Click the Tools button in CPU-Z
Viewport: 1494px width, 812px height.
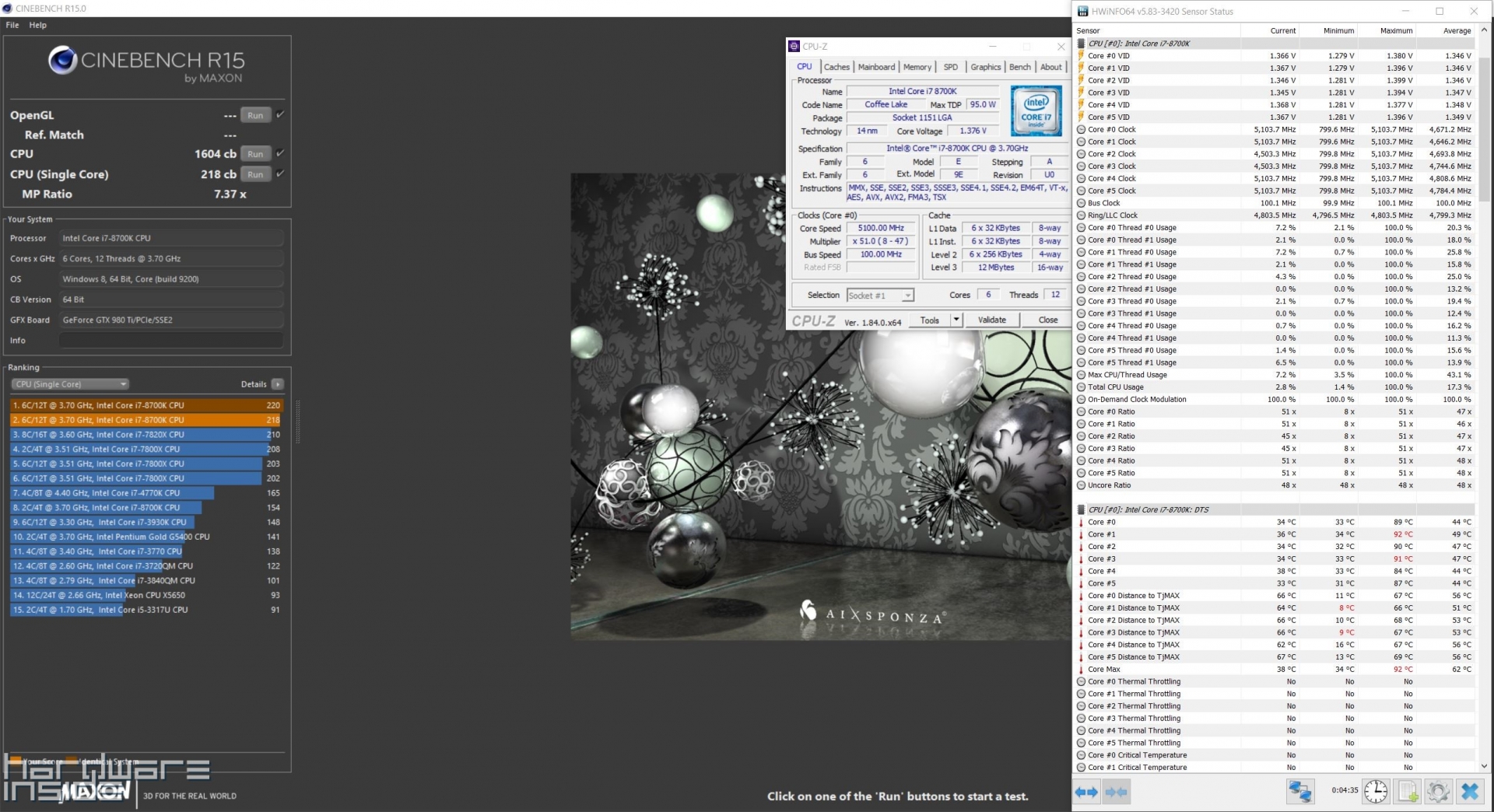pos(930,320)
